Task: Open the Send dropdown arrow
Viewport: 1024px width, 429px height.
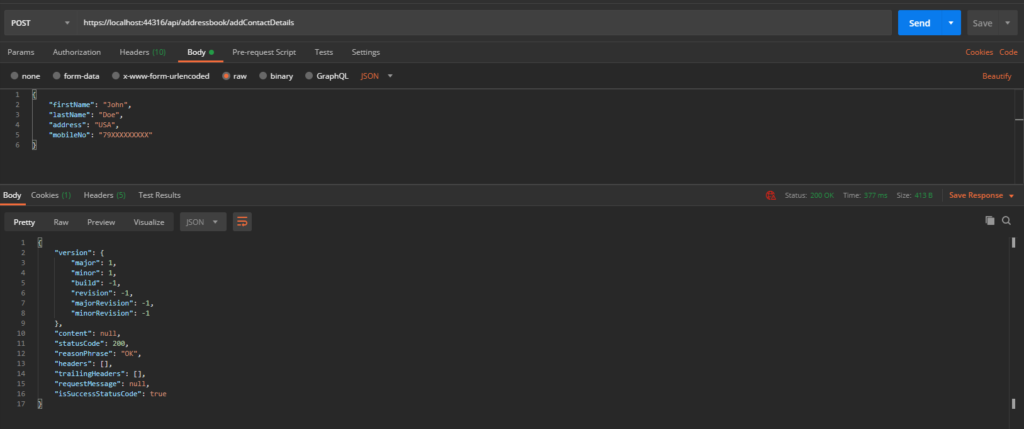Action: [951, 23]
